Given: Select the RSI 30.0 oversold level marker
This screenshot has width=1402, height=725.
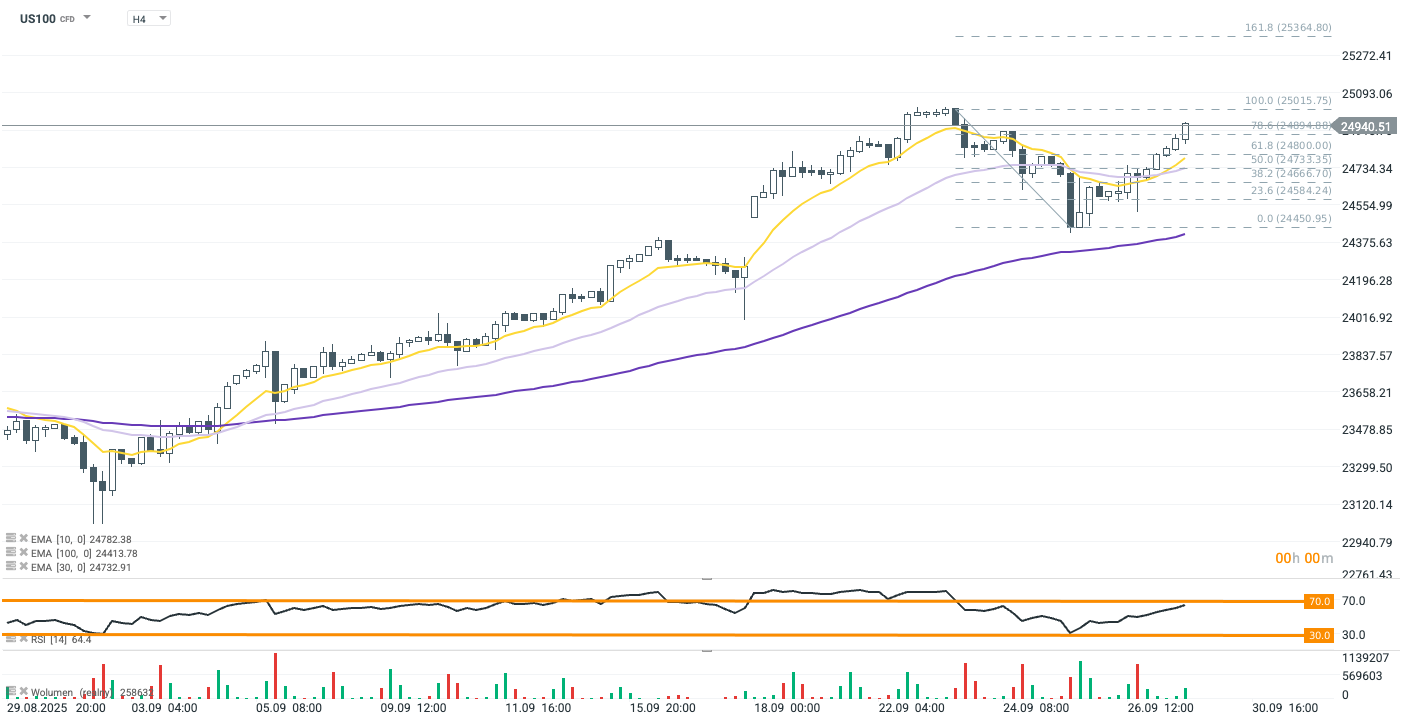Looking at the screenshot, I should click(x=1319, y=635).
